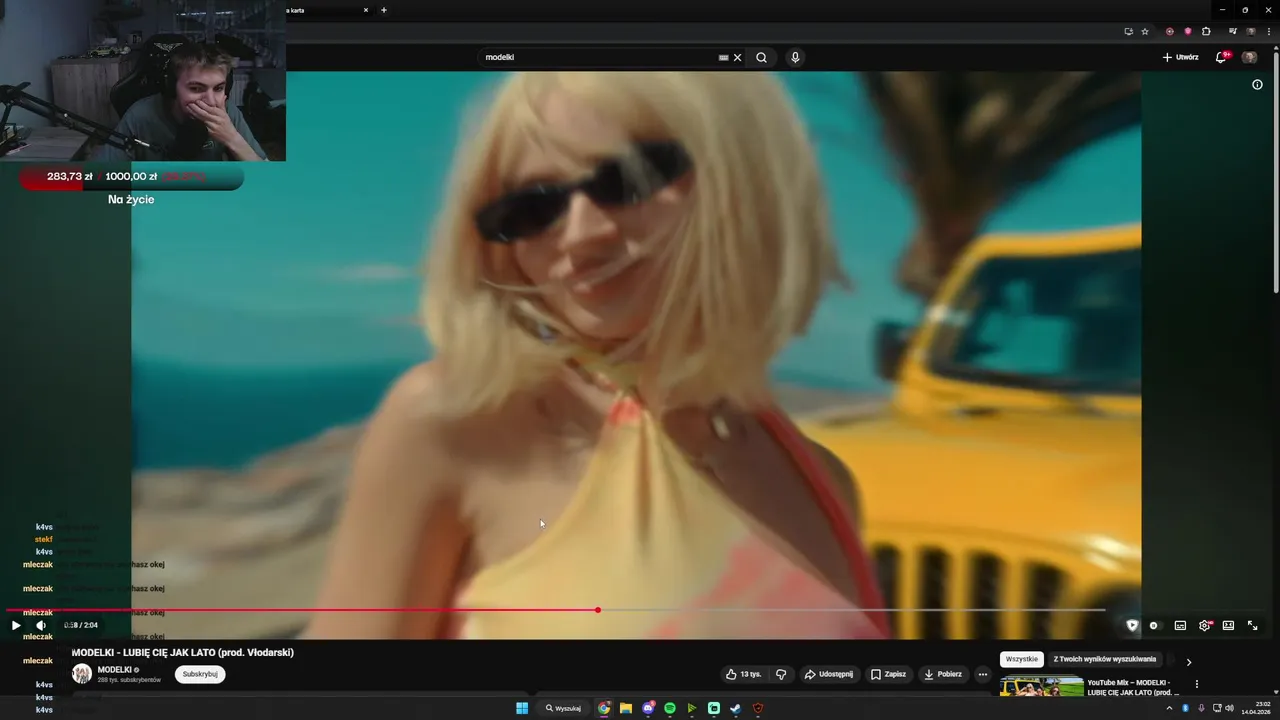
Task: Open the YouTube Mix MODELKI thumbnail
Action: [x=1041, y=687]
